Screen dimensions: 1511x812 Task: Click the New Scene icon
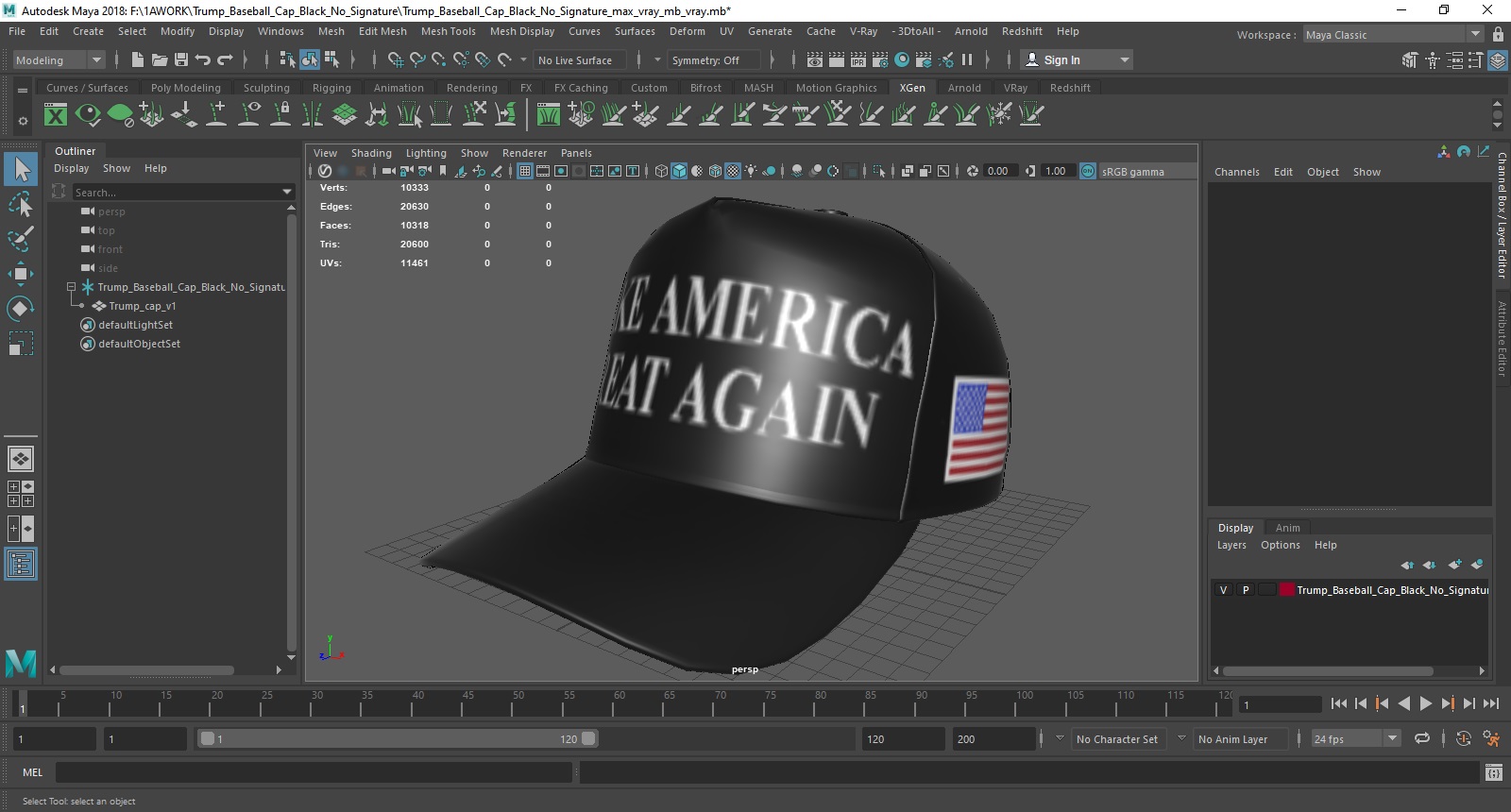pos(138,59)
